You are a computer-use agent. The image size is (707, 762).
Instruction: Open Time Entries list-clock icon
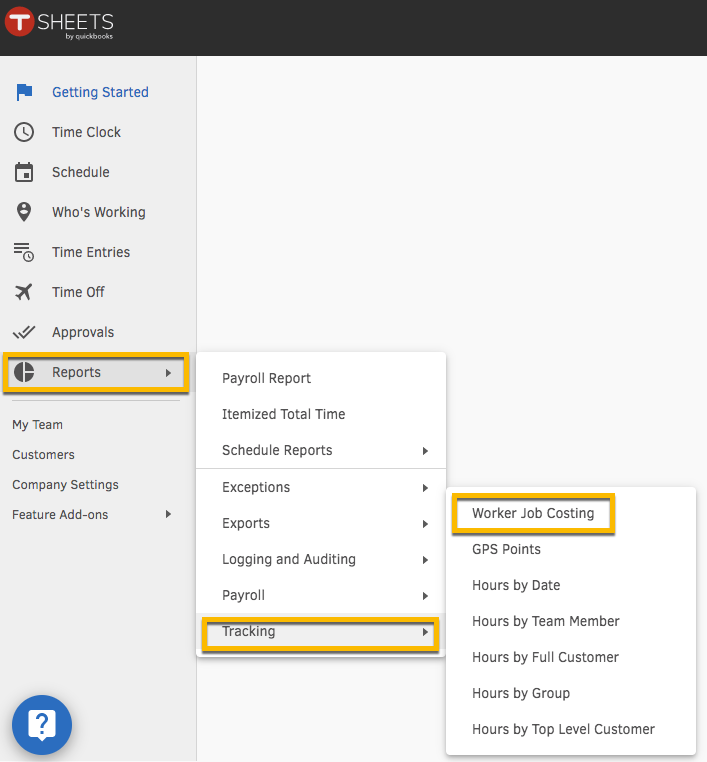[x=24, y=252]
